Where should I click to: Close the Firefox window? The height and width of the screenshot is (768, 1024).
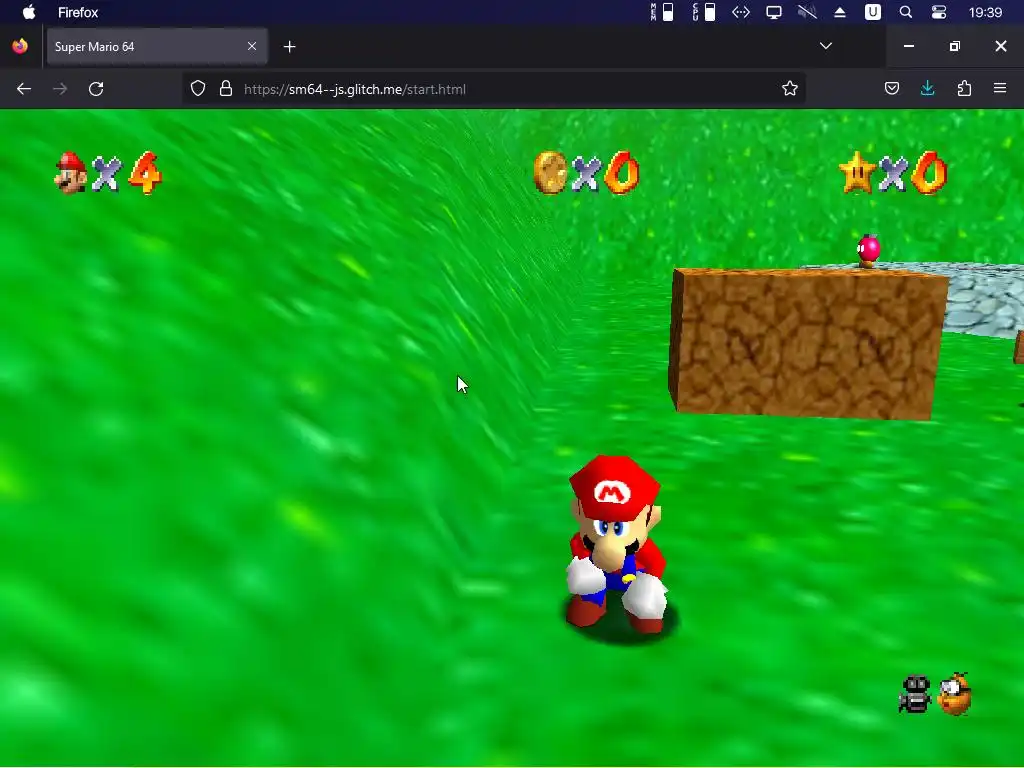(1000, 46)
